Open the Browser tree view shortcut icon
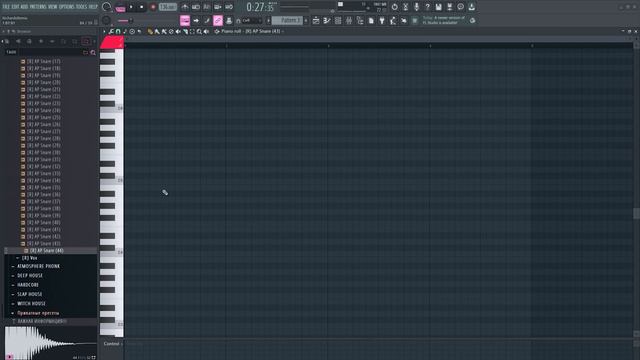 (x=360, y=20)
